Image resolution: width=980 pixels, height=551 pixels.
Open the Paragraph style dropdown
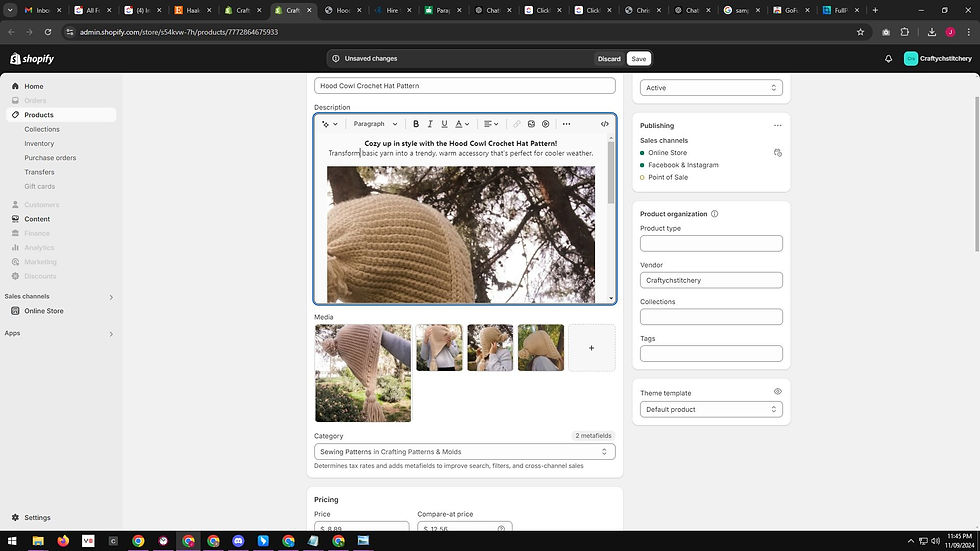(375, 124)
